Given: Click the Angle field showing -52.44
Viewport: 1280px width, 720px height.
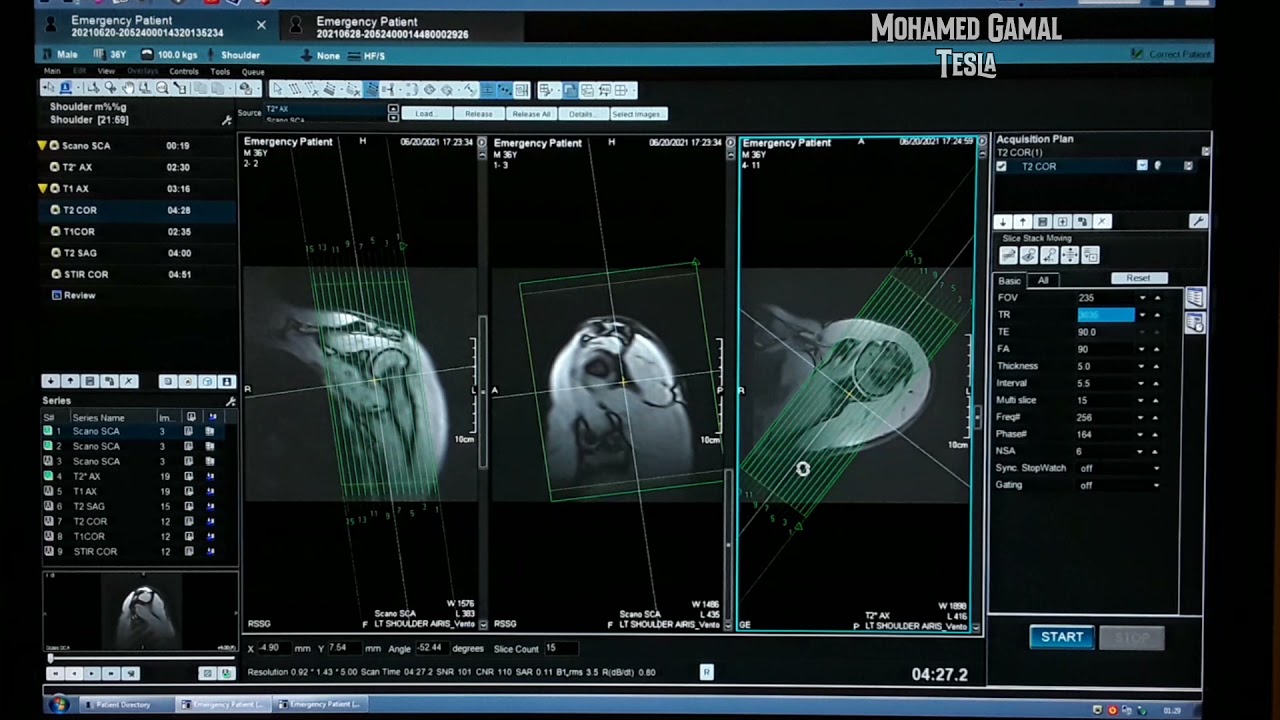Looking at the screenshot, I should [x=431, y=648].
